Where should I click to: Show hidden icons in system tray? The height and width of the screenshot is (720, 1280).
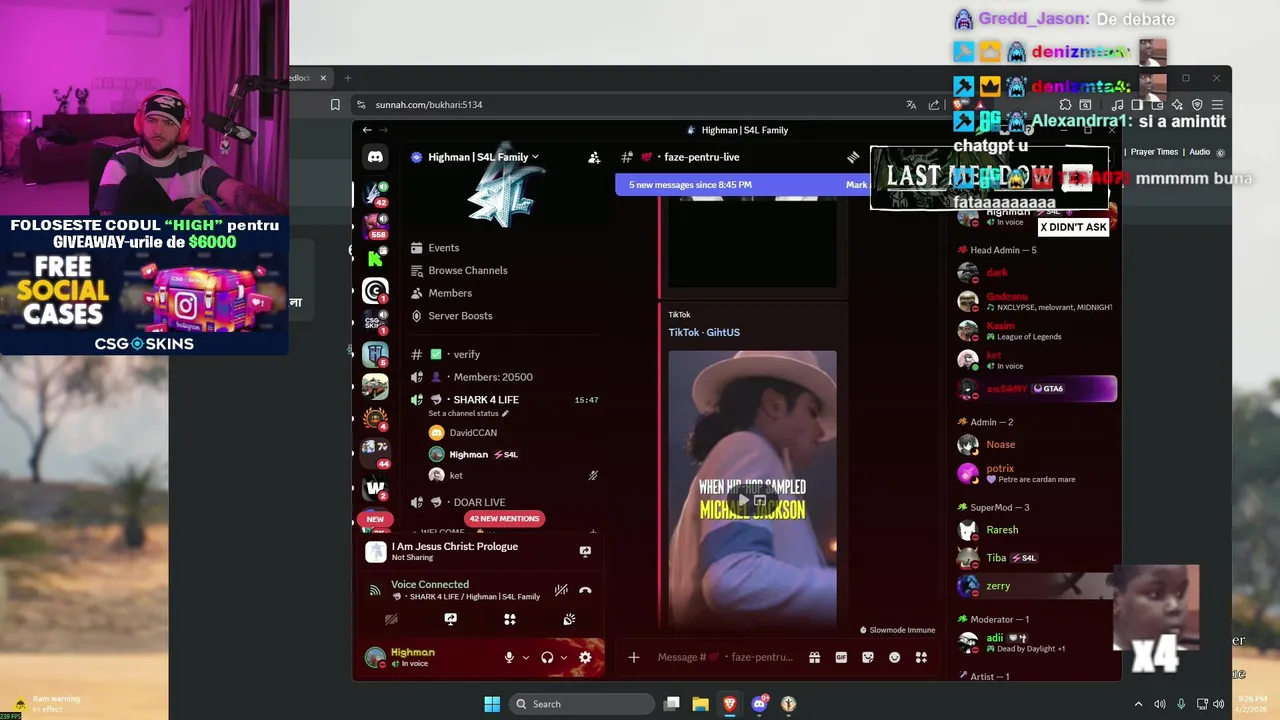click(1138, 704)
